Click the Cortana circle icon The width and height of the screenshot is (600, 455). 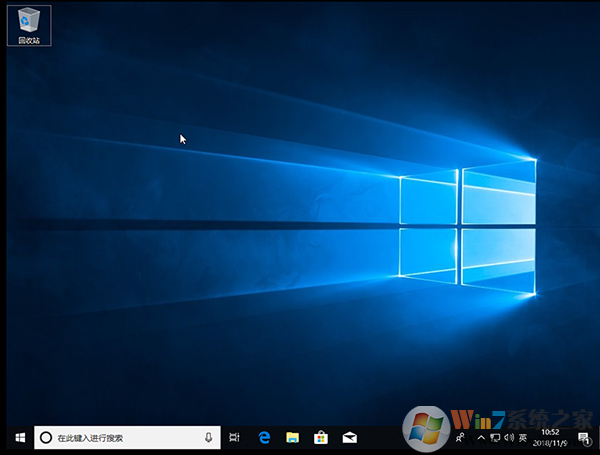45,438
